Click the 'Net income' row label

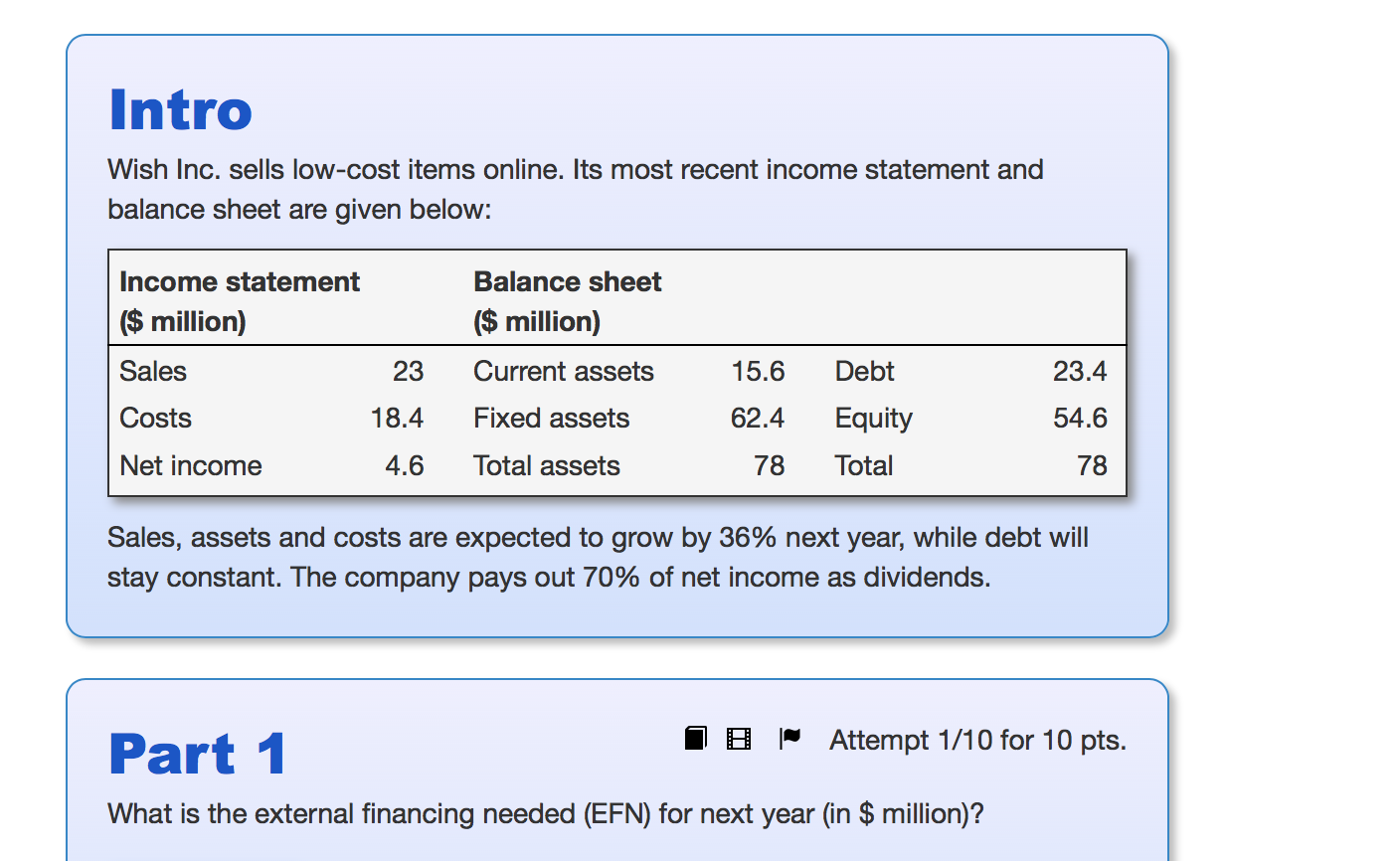(x=191, y=465)
